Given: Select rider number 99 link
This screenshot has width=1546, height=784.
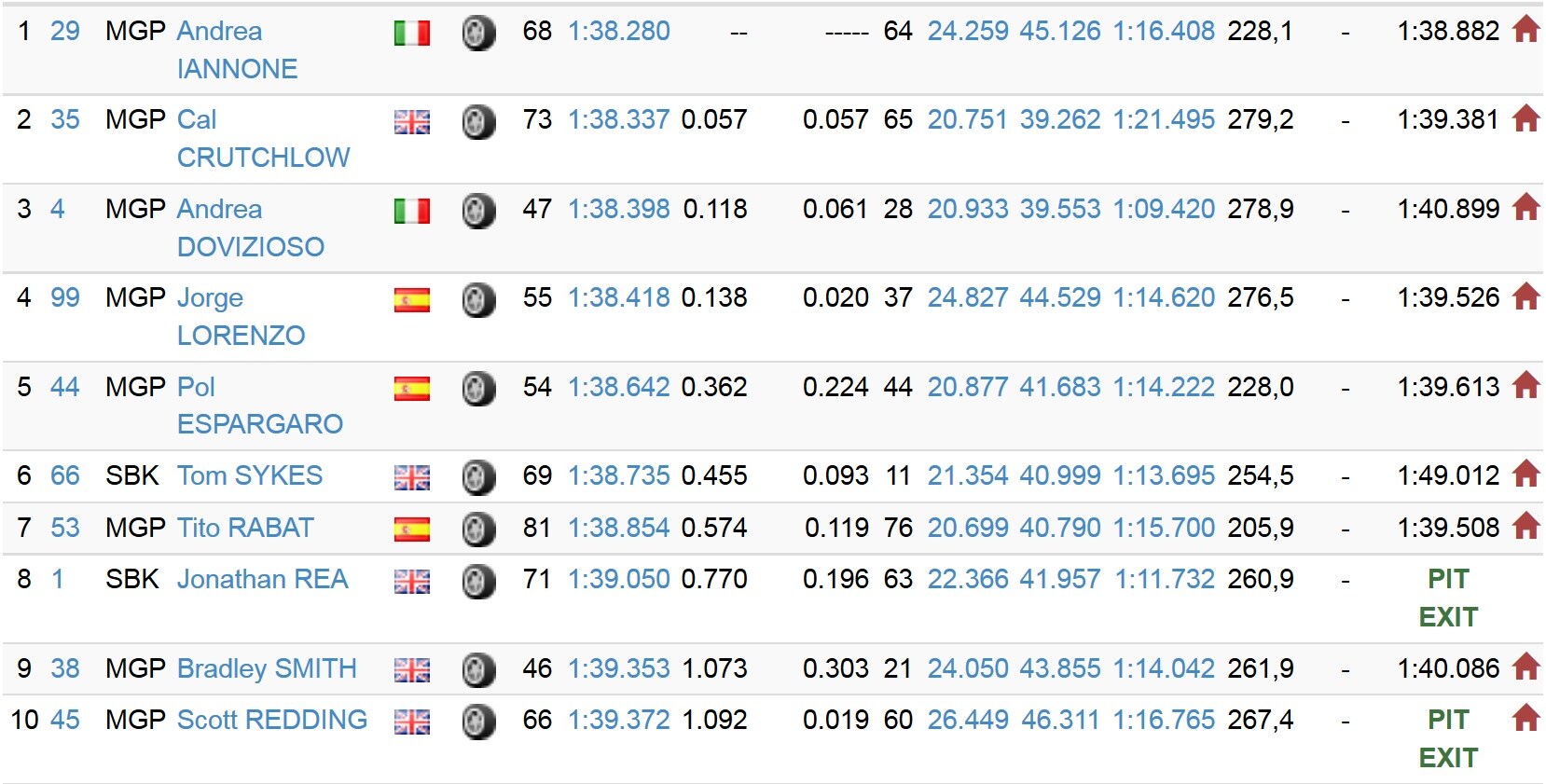Looking at the screenshot, I should click(x=65, y=297).
